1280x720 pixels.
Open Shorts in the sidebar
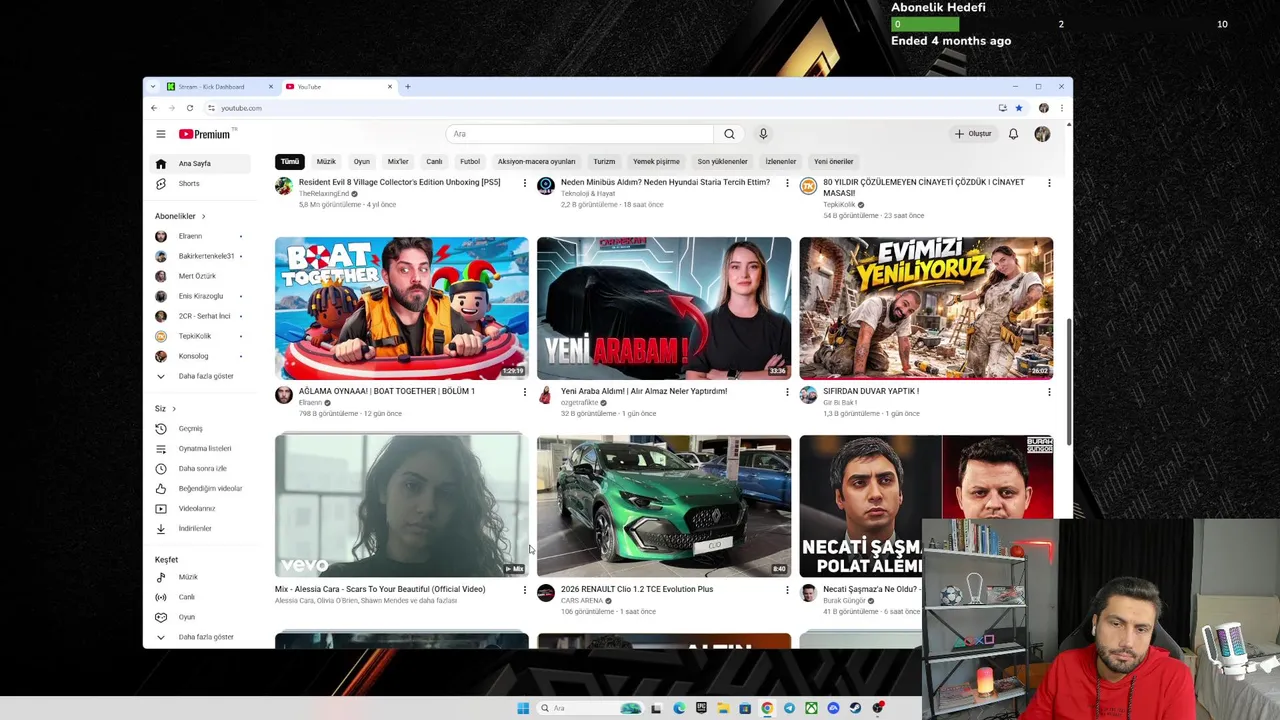pyautogui.click(x=189, y=183)
